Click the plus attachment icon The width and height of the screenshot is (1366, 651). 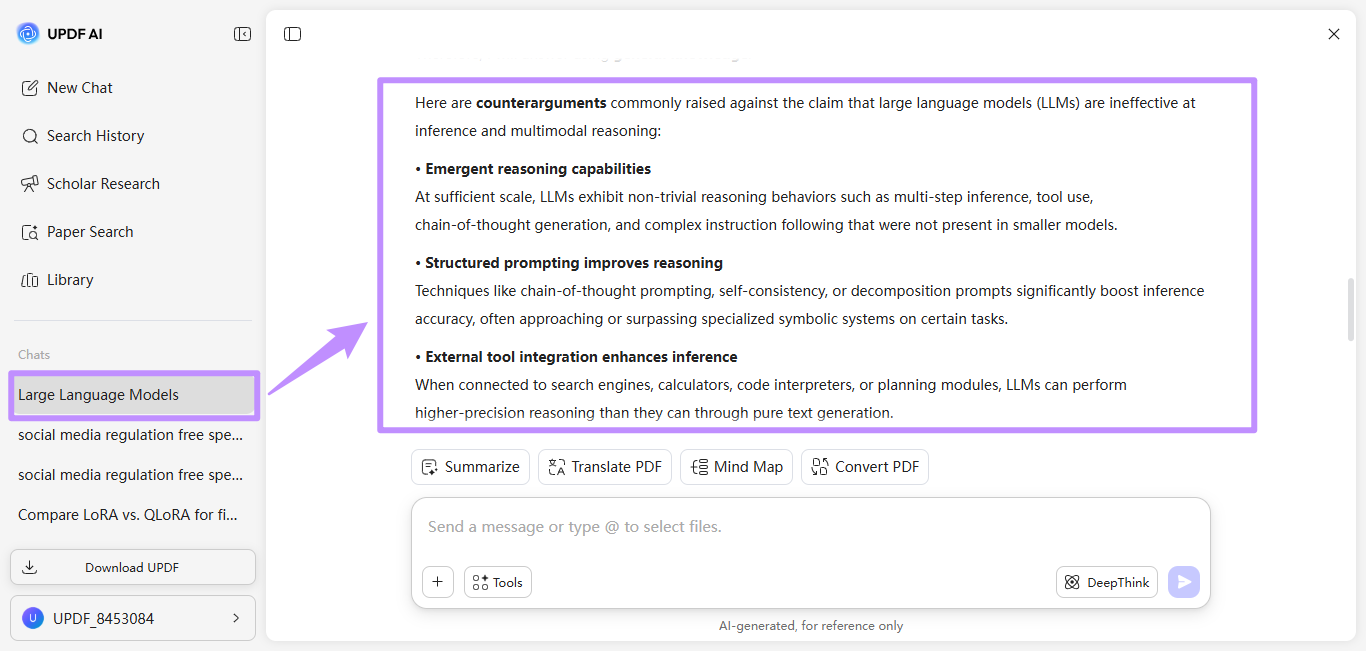coord(438,582)
